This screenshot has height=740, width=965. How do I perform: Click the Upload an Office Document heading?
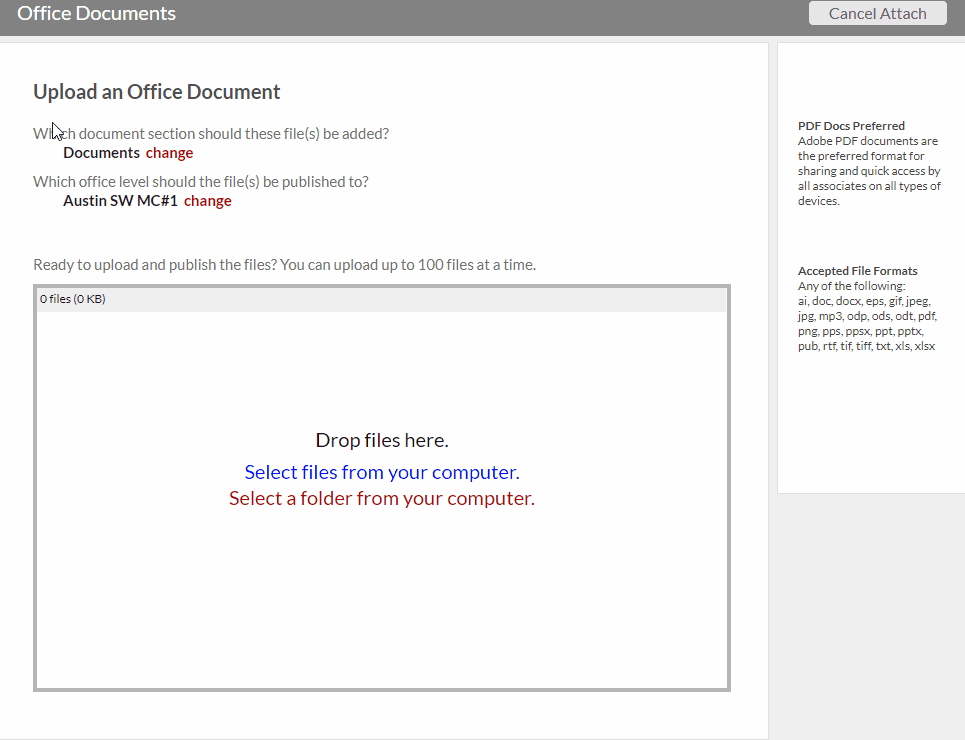coord(156,92)
